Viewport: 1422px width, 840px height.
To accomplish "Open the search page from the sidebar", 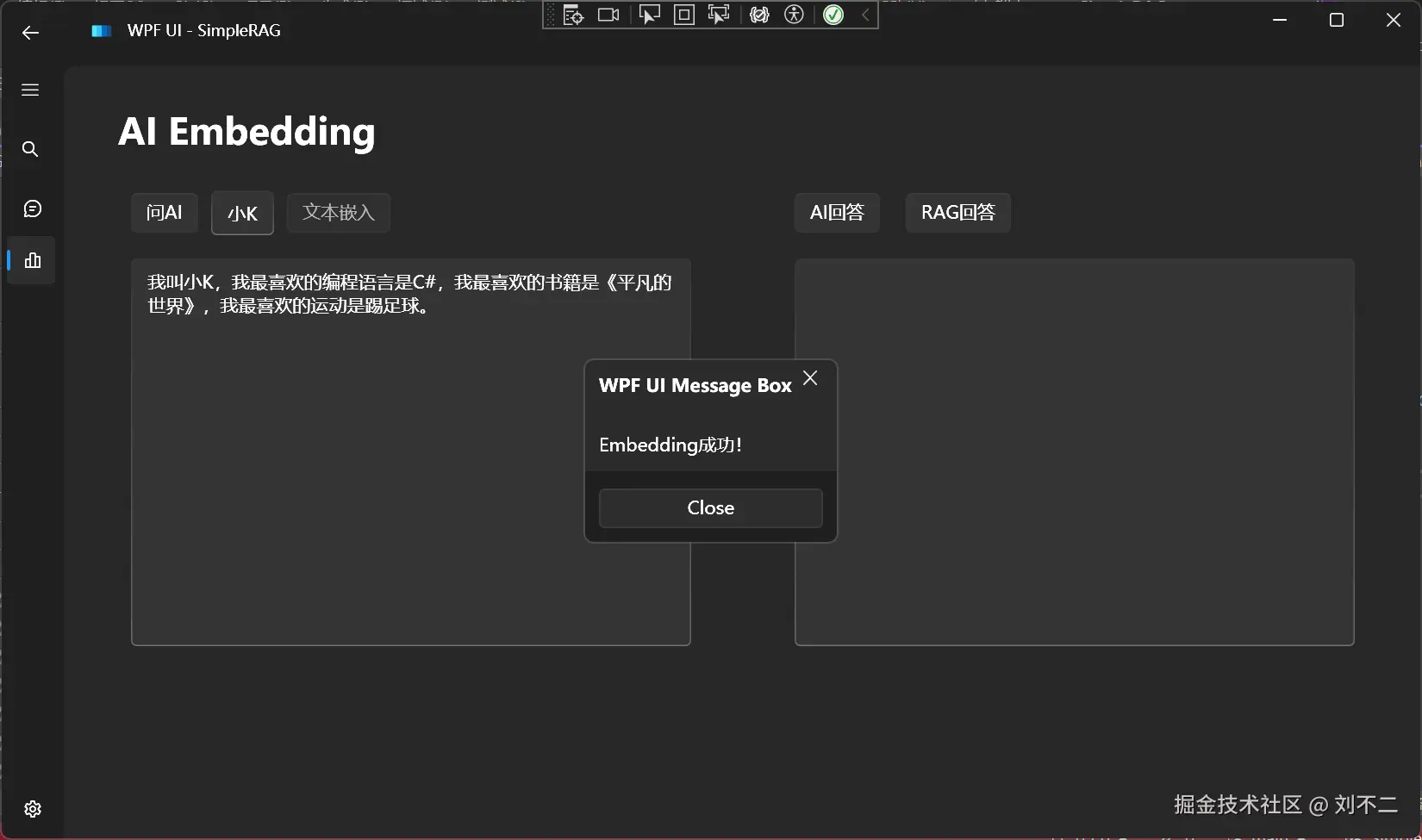I will point(30,149).
